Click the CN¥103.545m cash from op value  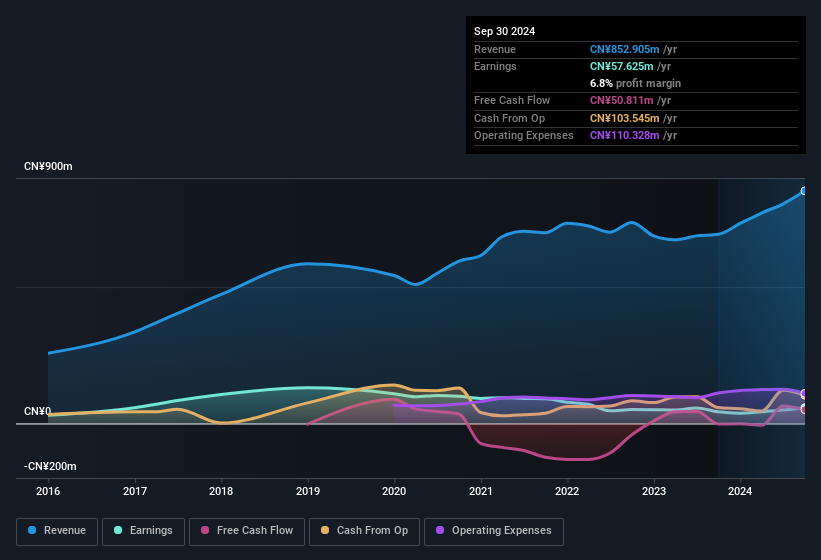(625, 118)
